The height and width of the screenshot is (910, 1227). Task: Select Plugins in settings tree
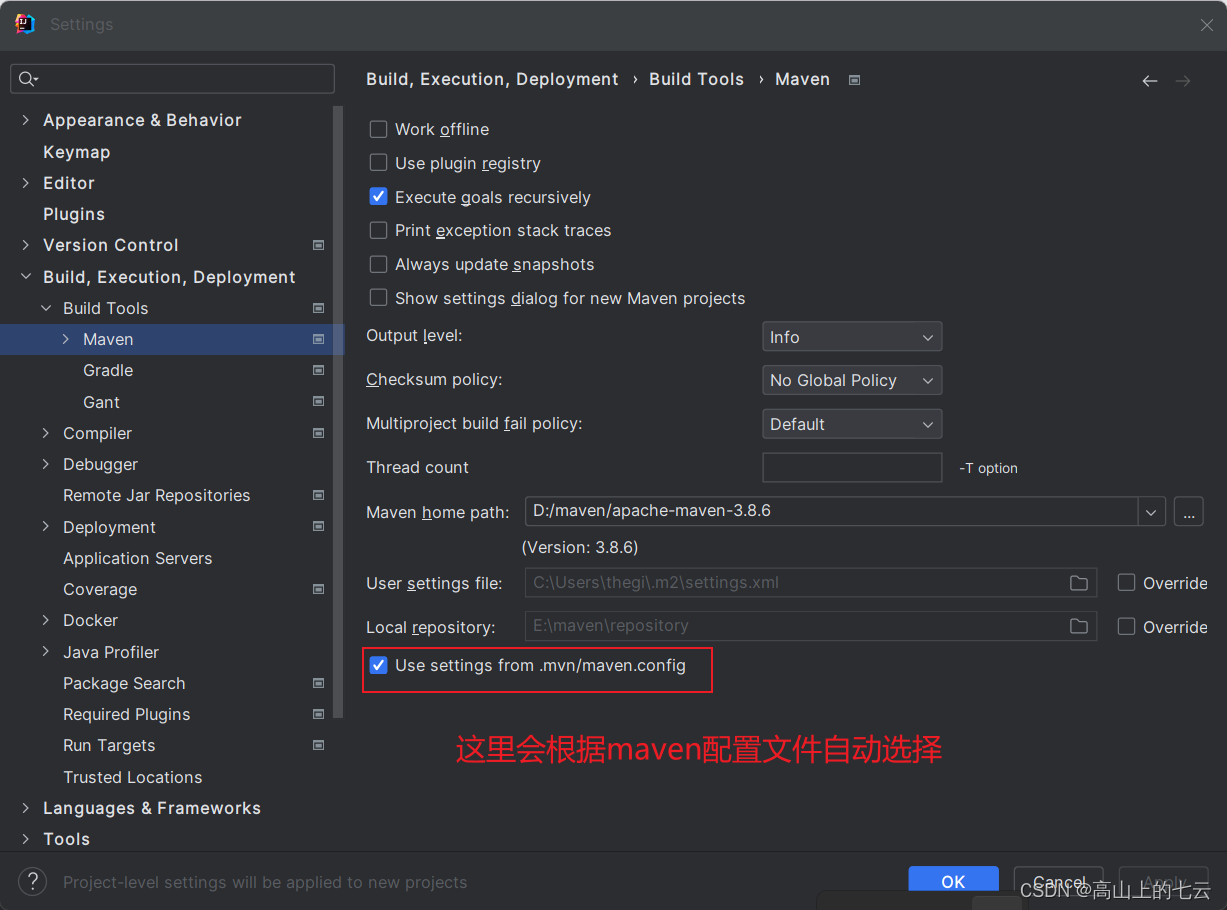pos(74,214)
